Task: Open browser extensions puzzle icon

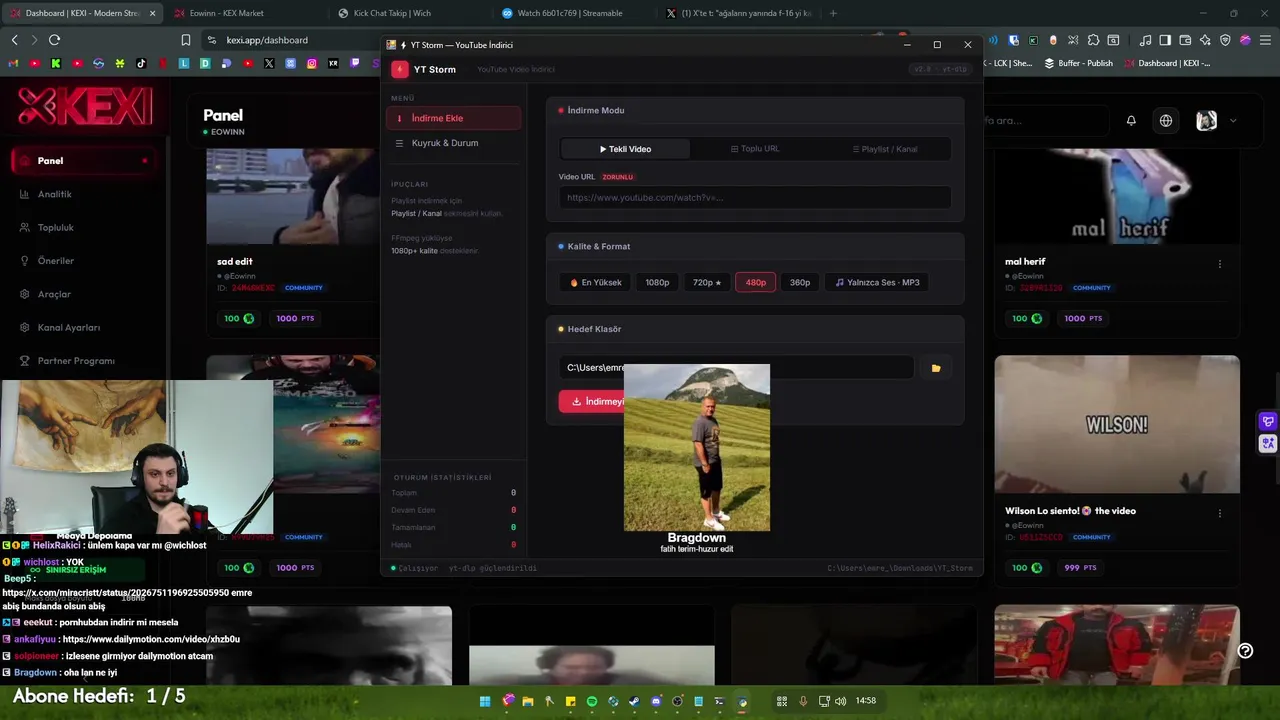Action: click(x=1093, y=40)
